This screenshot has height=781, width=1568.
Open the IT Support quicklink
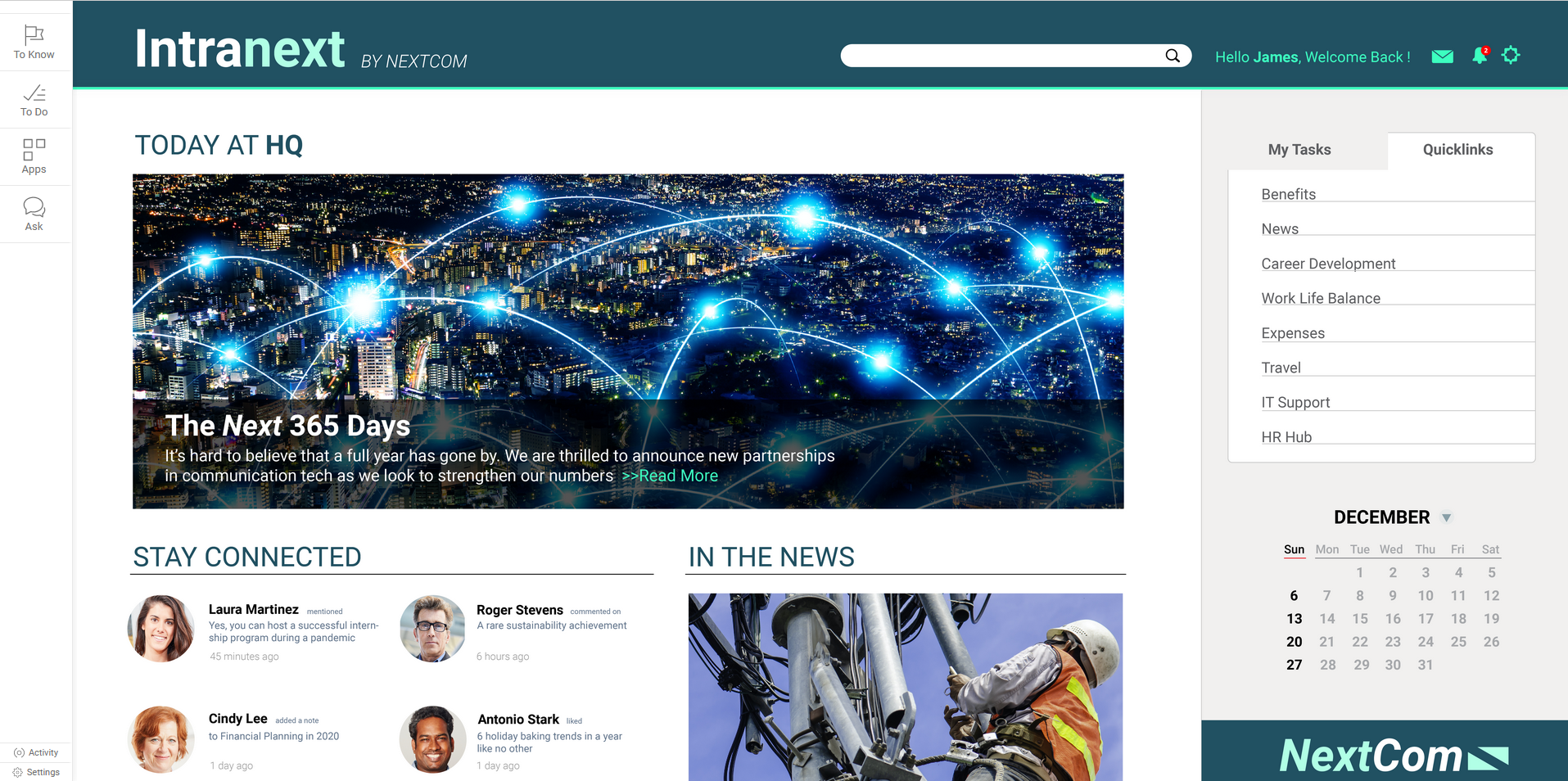[1295, 402]
